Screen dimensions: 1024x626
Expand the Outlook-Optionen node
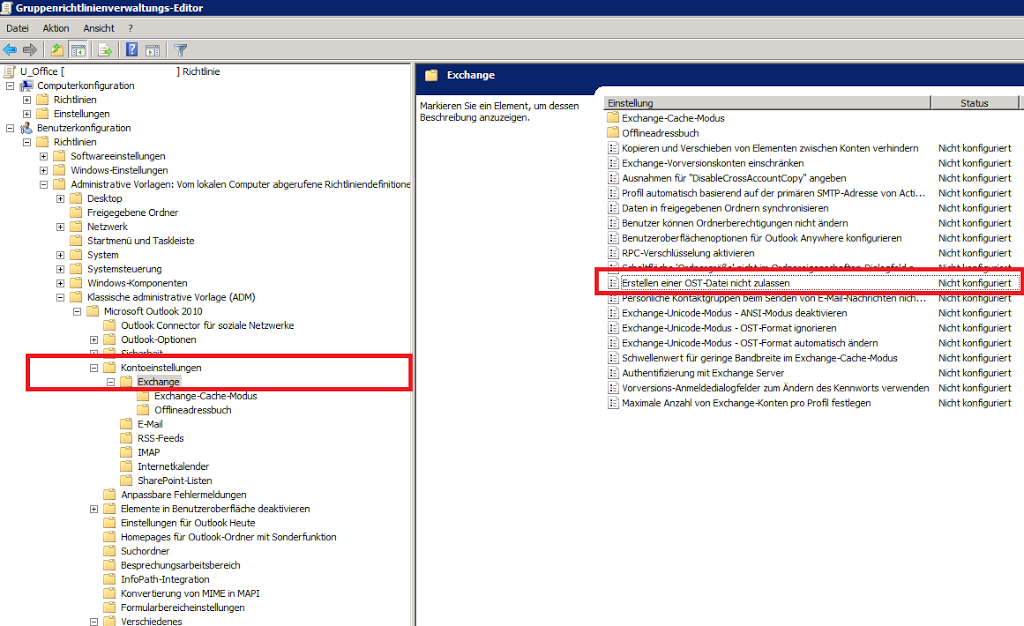coord(94,340)
